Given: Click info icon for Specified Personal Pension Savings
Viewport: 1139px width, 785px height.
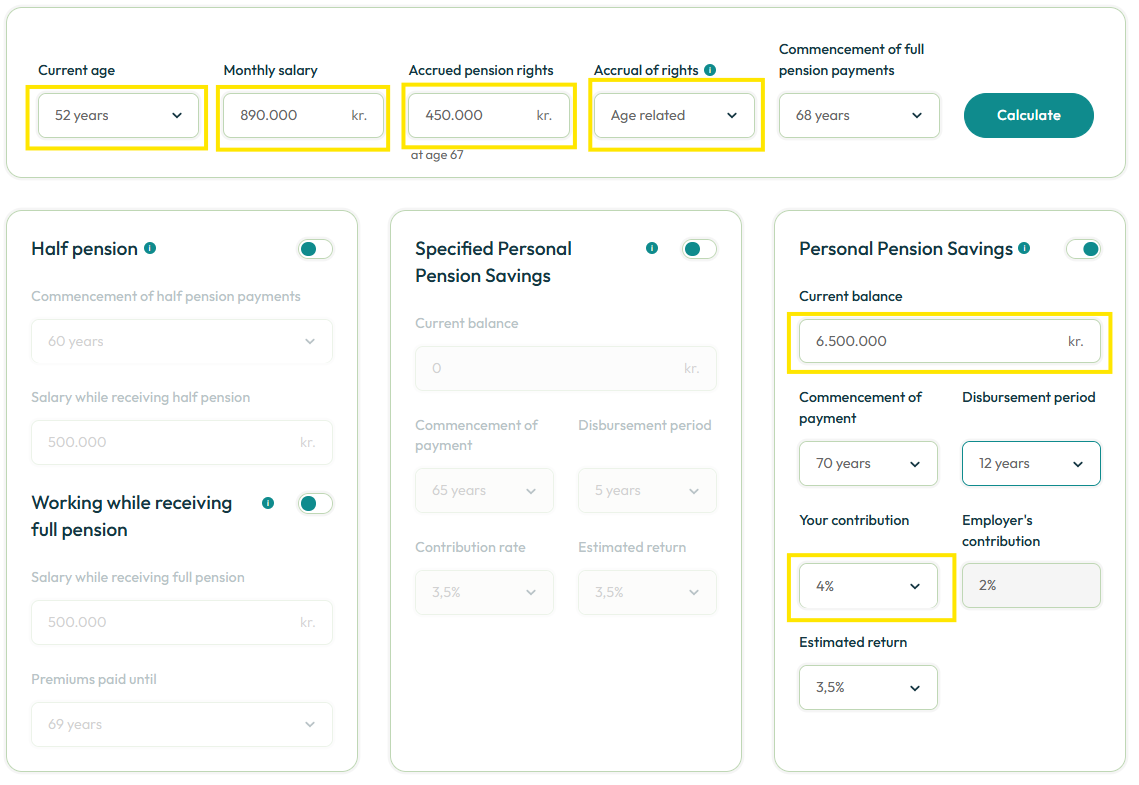Looking at the screenshot, I should coord(652,248).
